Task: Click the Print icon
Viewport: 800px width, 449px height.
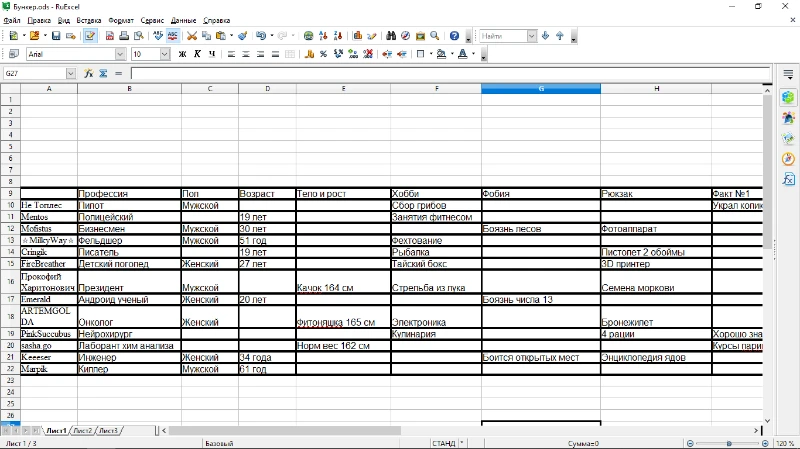Action: point(124,36)
